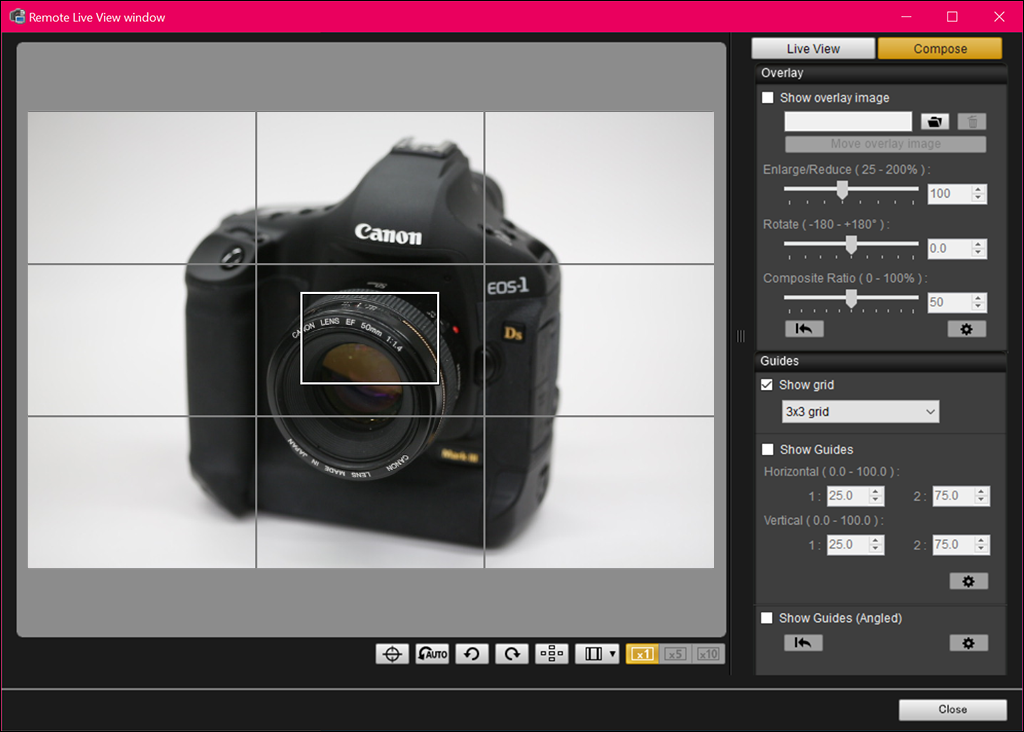Select x5 magnification

pos(675,654)
